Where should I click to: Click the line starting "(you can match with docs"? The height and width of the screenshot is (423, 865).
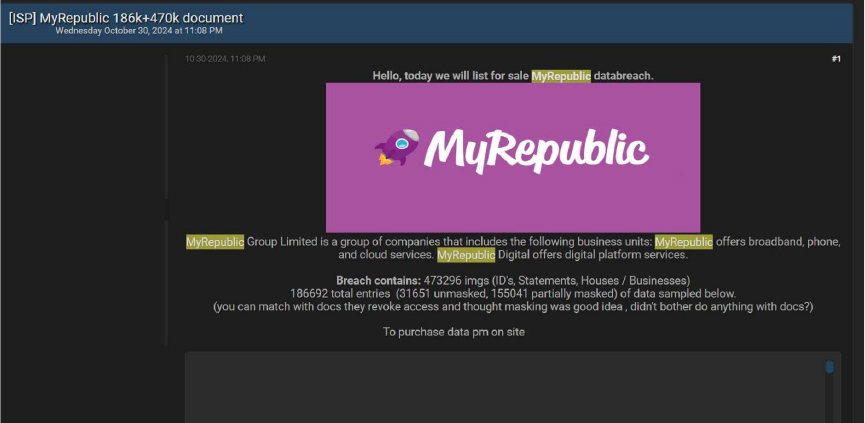click(x=513, y=307)
